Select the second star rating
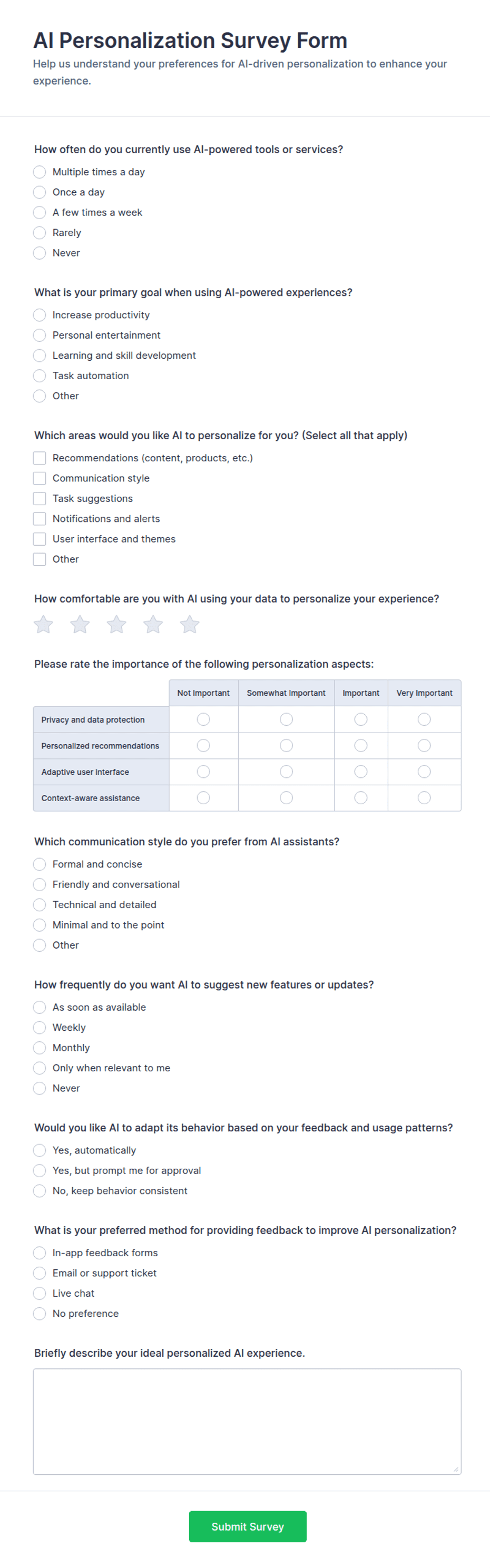The height and width of the screenshot is (1568, 490). coord(80,624)
